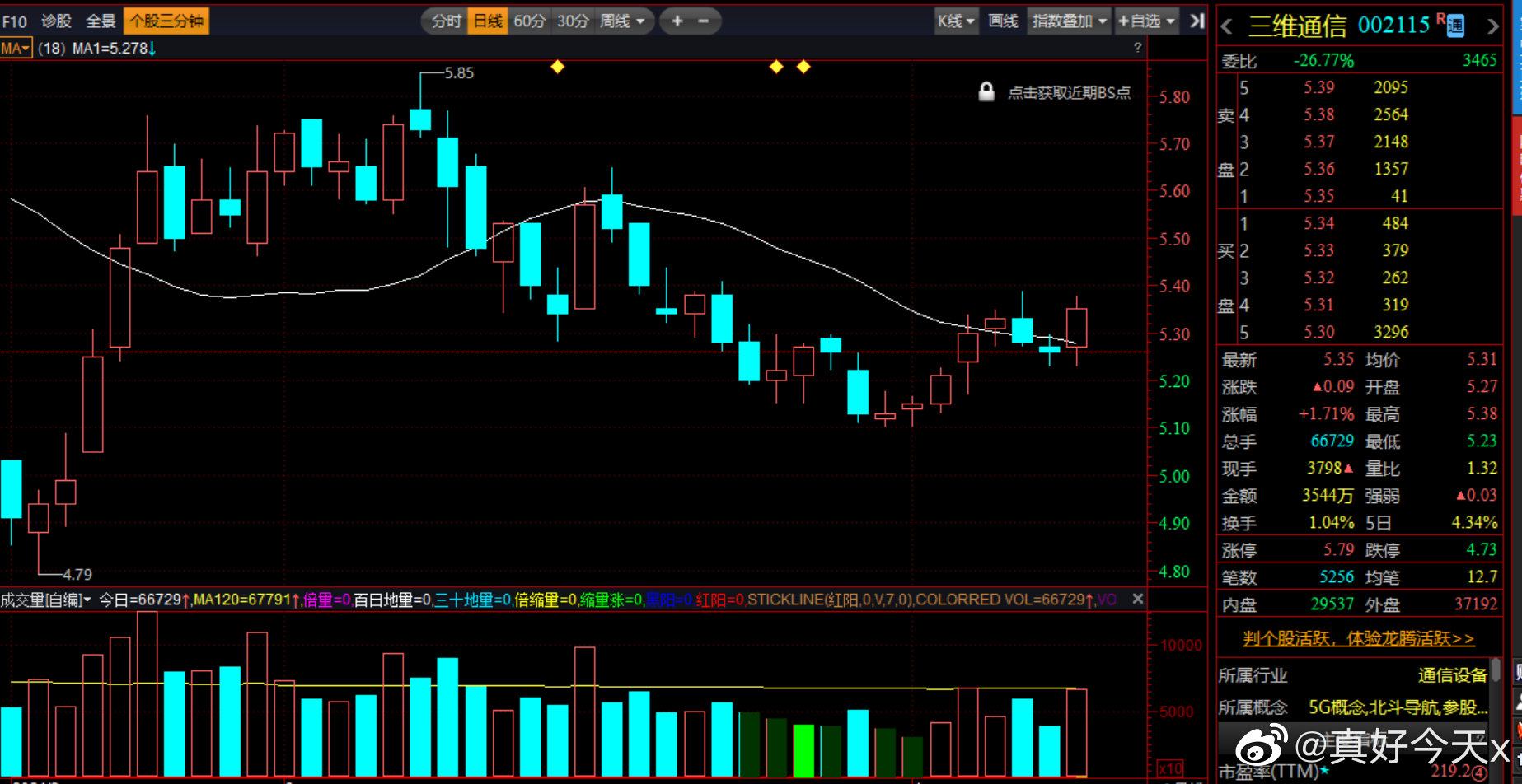The height and width of the screenshot is (784, 1522).
Task: Click the high price label 5.85
Action: (459, 72)
